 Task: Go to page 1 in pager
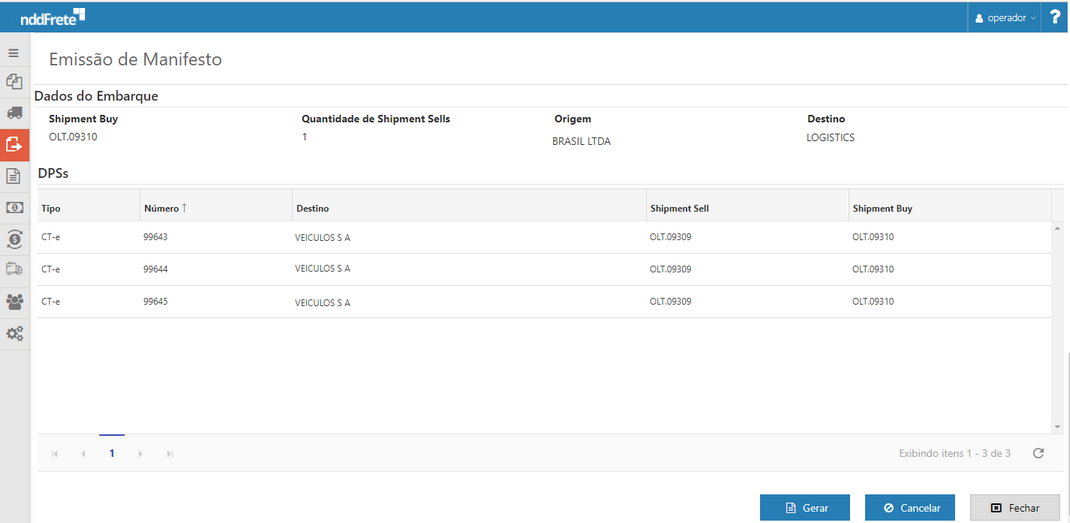pyautogui.click(x=112, y=453)
